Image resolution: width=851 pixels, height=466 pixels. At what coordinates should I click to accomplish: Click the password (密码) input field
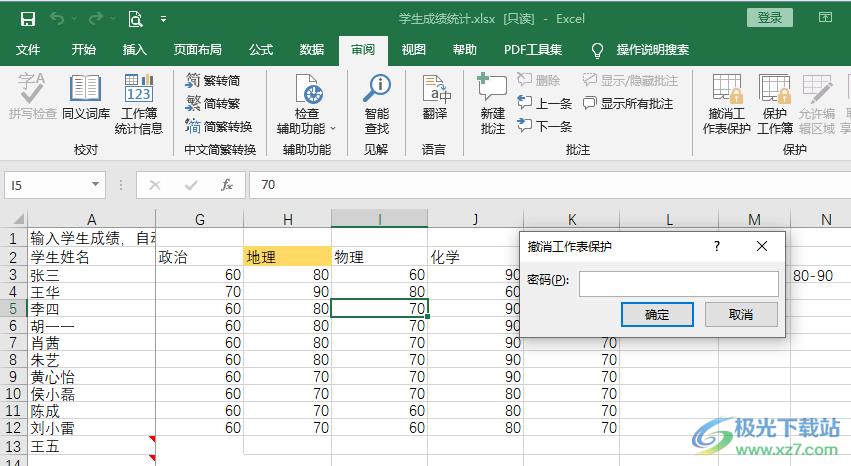pos(677,283)
